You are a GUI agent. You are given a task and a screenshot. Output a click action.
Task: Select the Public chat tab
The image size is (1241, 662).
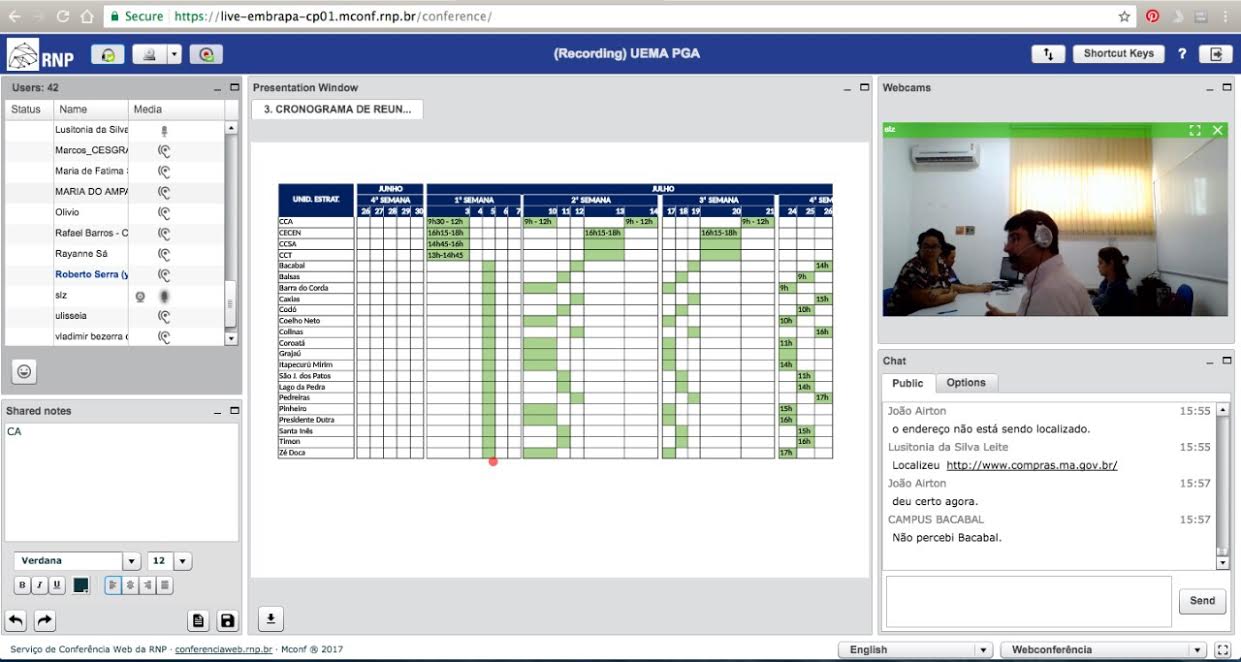pos(908,383)
